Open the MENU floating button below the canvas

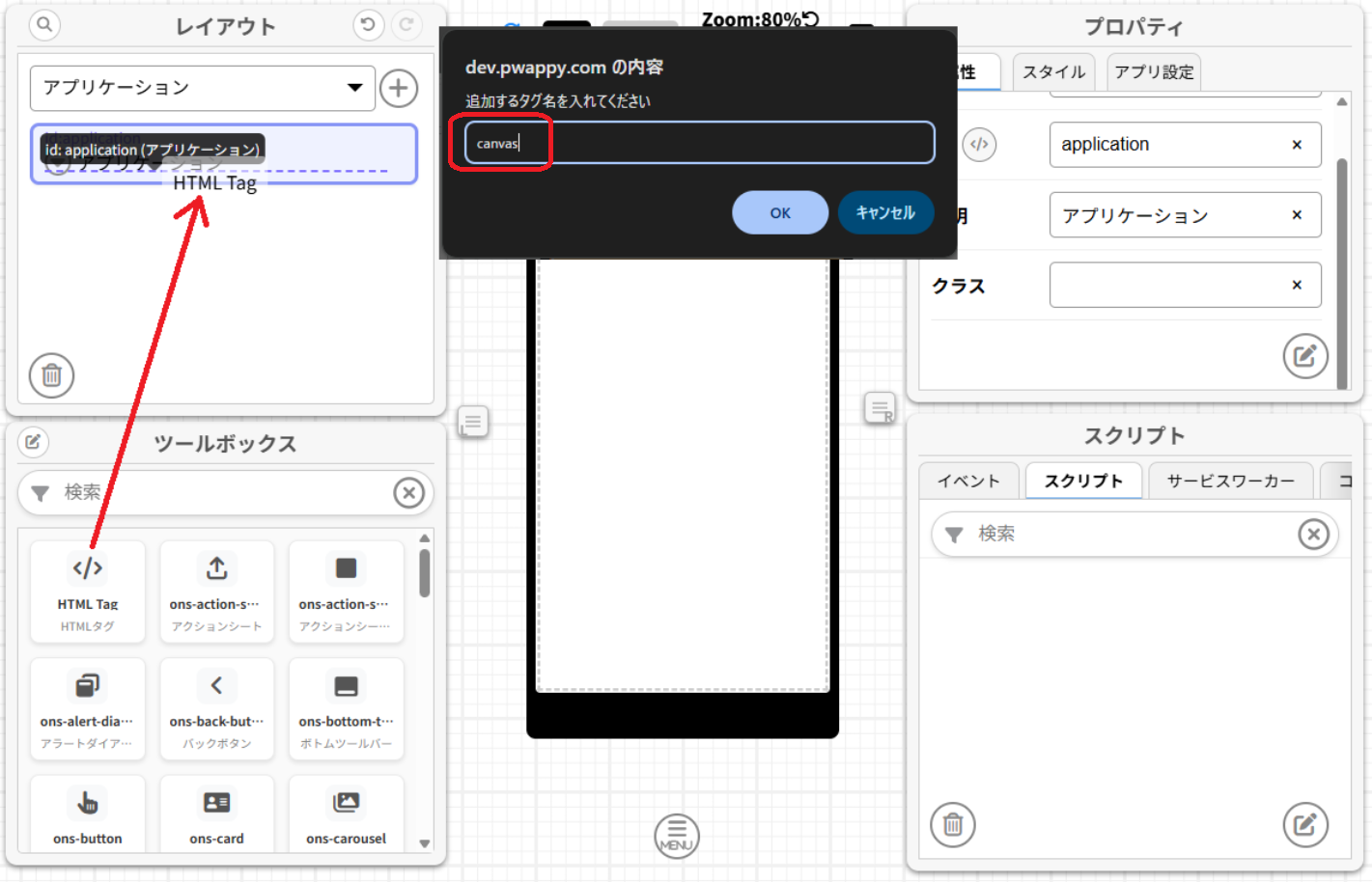[x=676, y=836]
